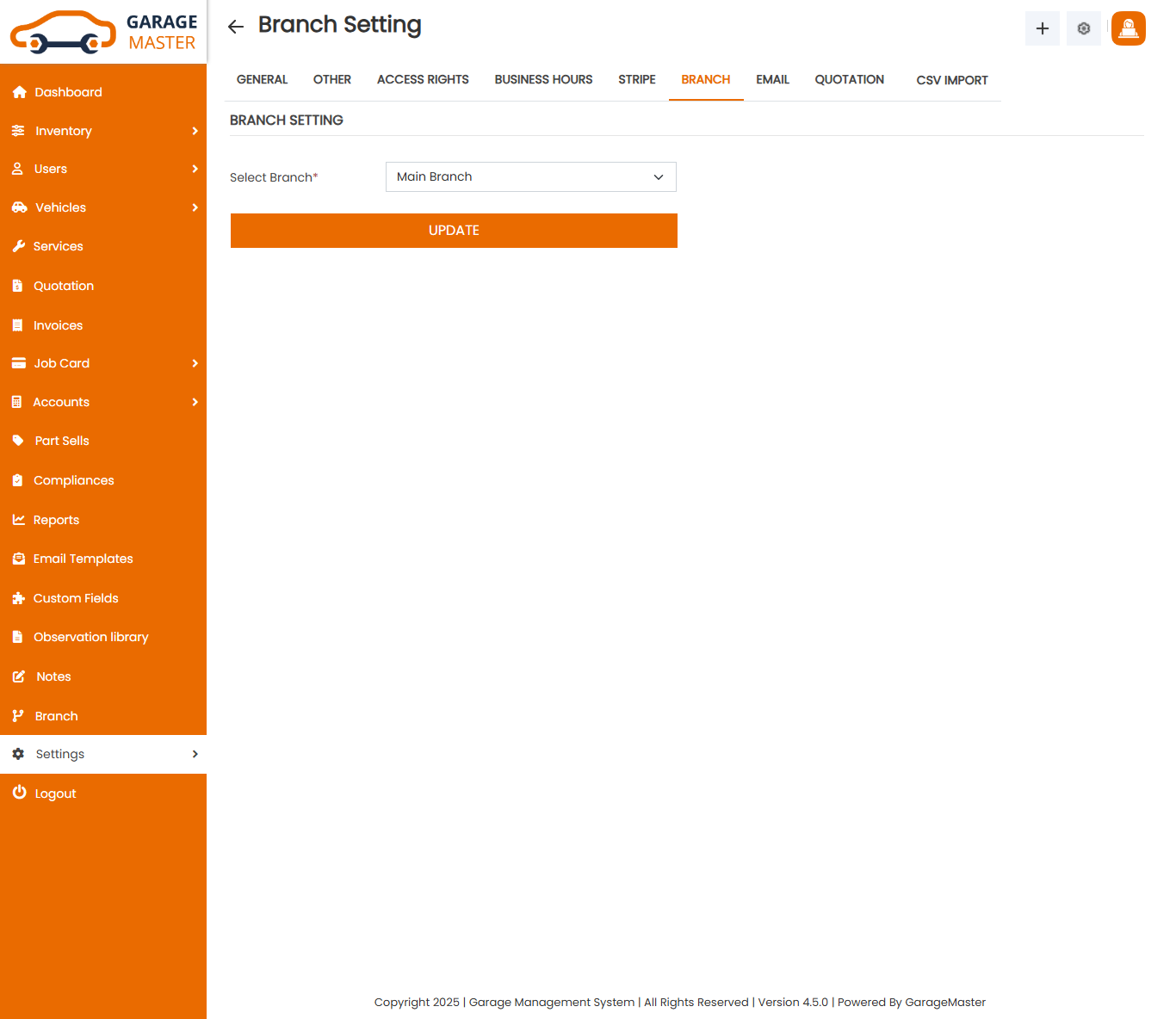Image resolution: width=1176 pixels, height=1019 pixels.
Task: Switch to the EMAIL tab
Action: [x=772, y=79]
